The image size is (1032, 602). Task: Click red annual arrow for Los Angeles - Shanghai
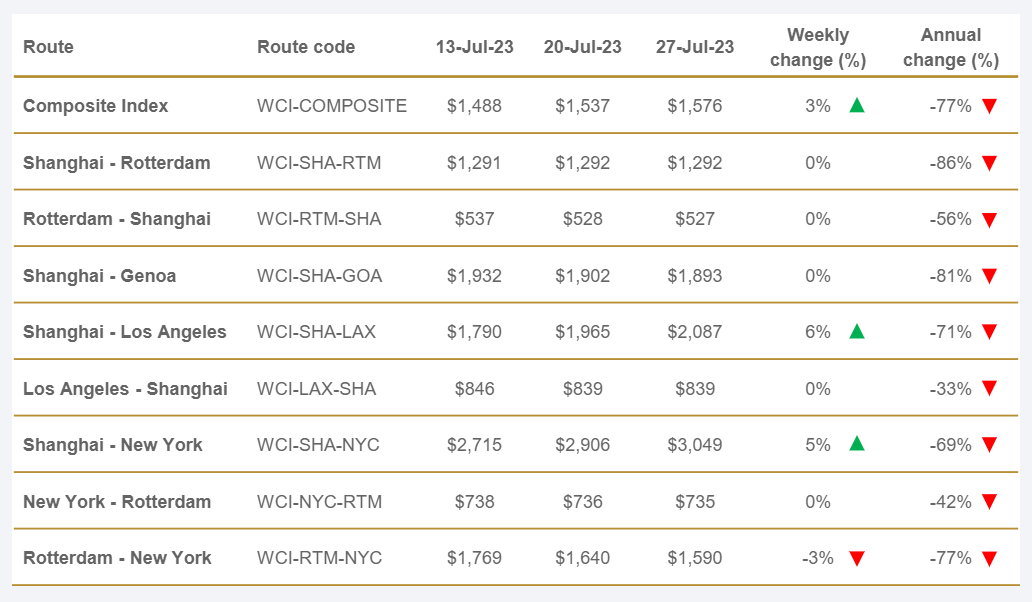point(989,389)
